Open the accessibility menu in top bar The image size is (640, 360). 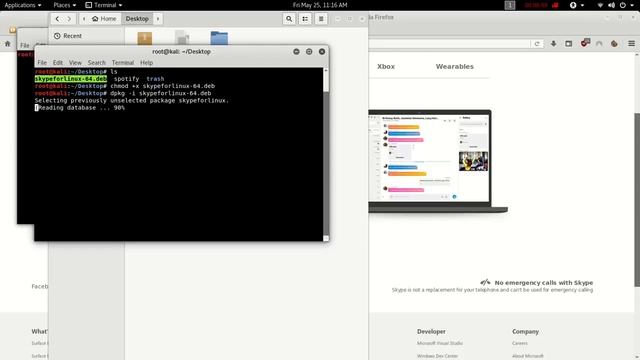coord(577,5)
